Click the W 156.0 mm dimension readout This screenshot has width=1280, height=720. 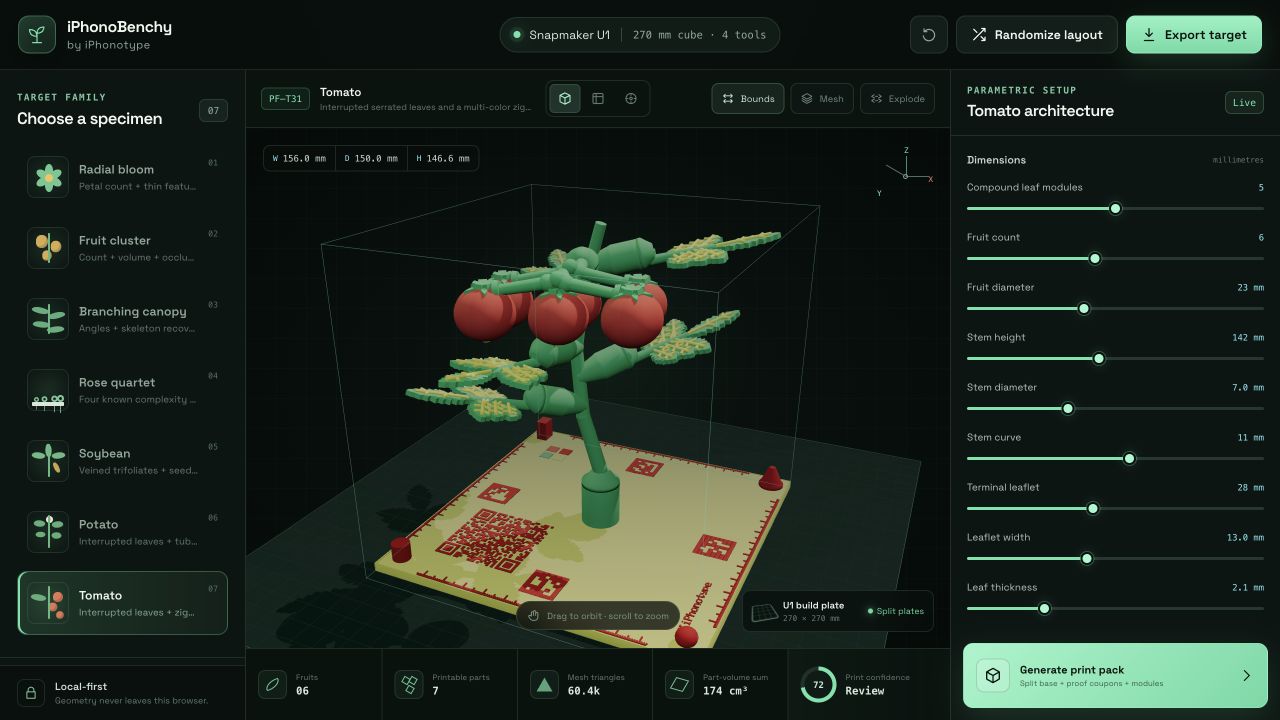pyautogui.click(x=299, y=158)
